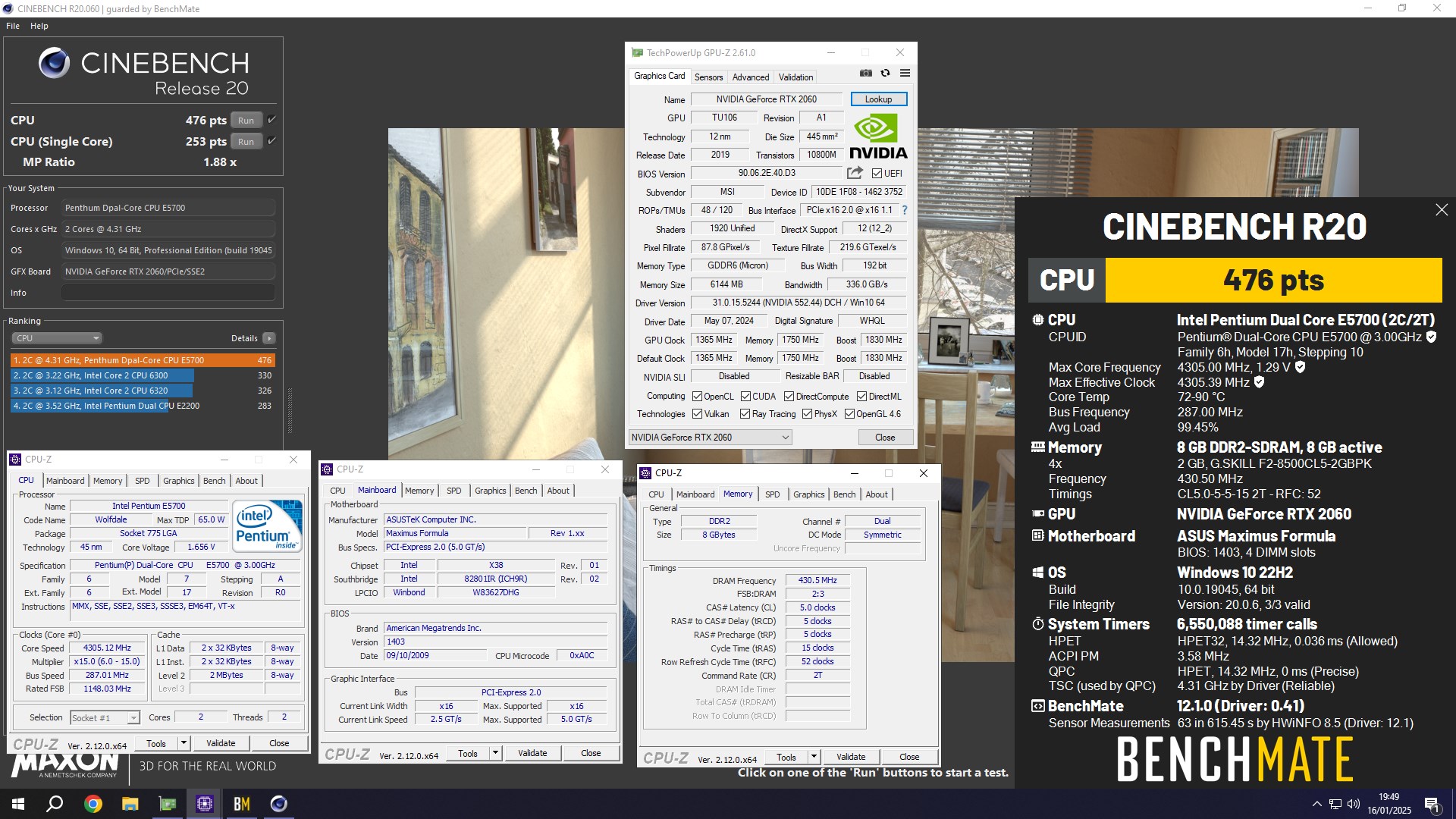Switch to the GPU-Z Advanced tab
Screen dimensions: 1456x819
pos(751,77)
